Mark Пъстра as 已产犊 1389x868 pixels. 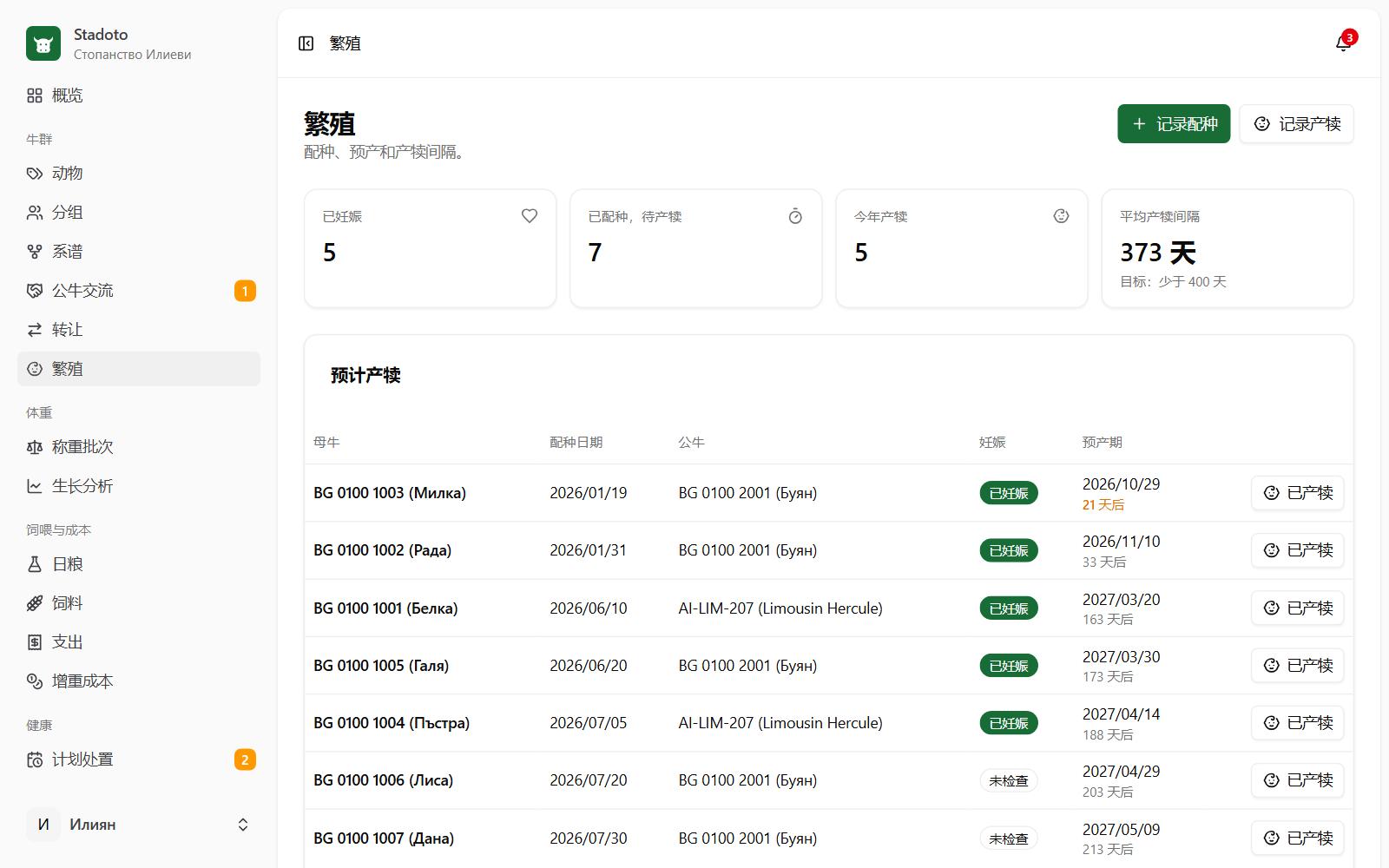(x=1298, y=723)
